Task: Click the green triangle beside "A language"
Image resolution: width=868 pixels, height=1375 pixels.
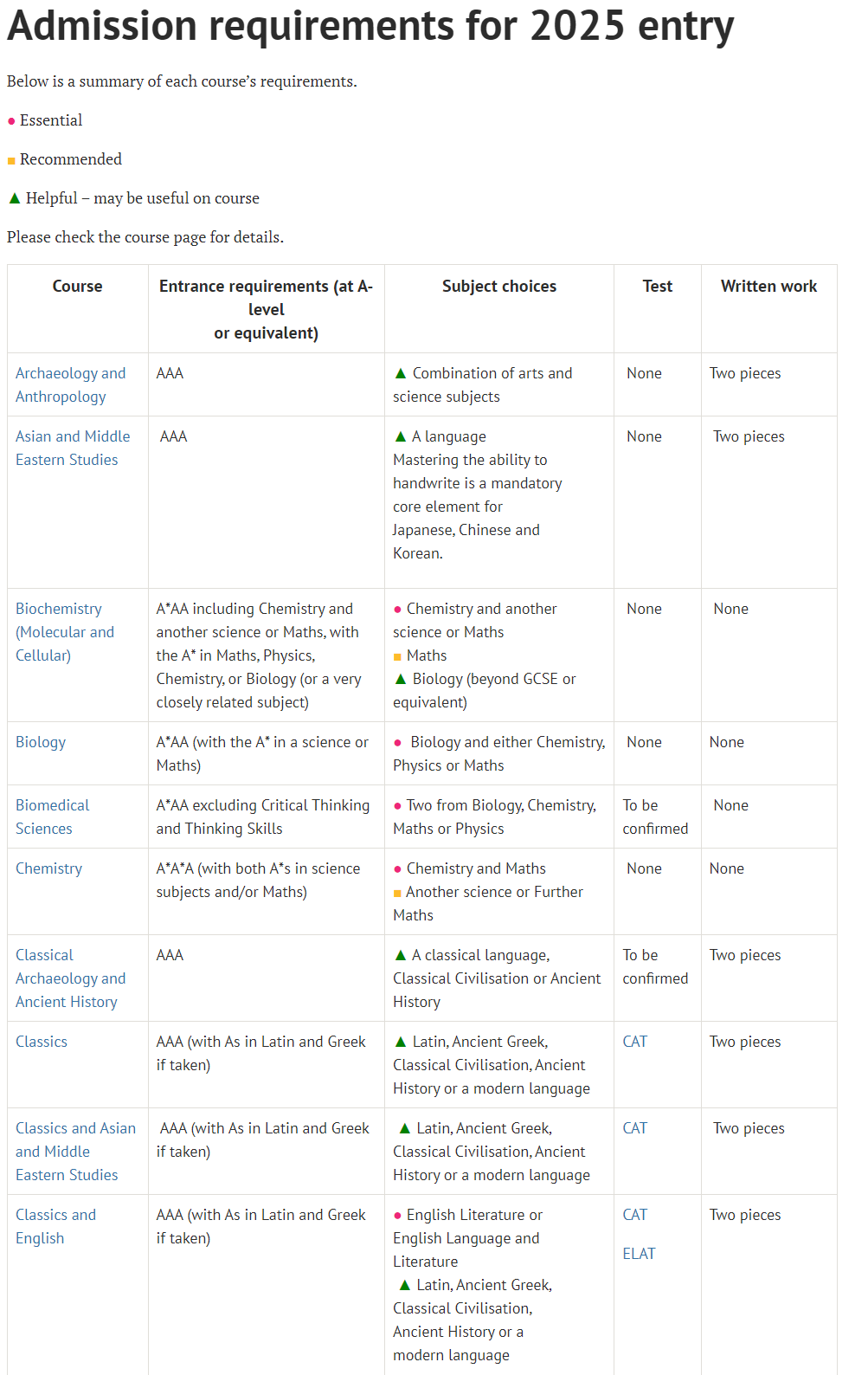Action: (400, 436)
